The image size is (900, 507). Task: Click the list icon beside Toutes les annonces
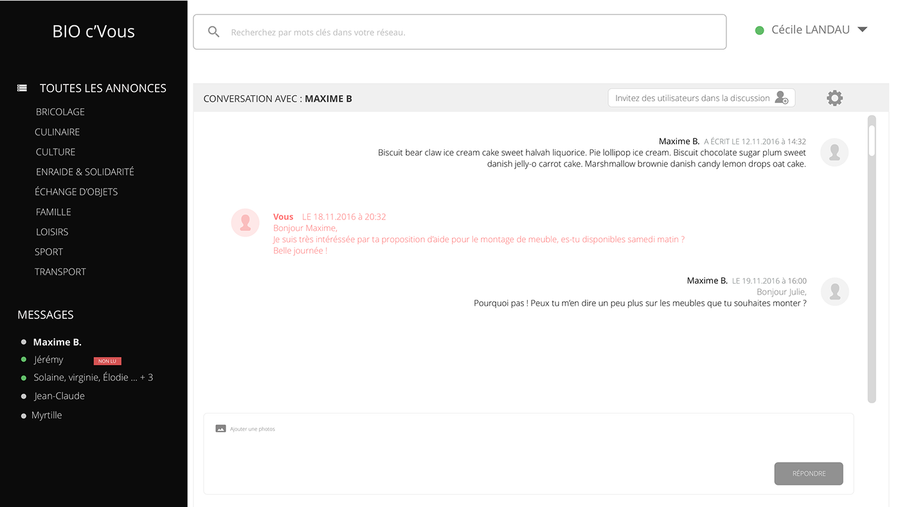[22, 88]
